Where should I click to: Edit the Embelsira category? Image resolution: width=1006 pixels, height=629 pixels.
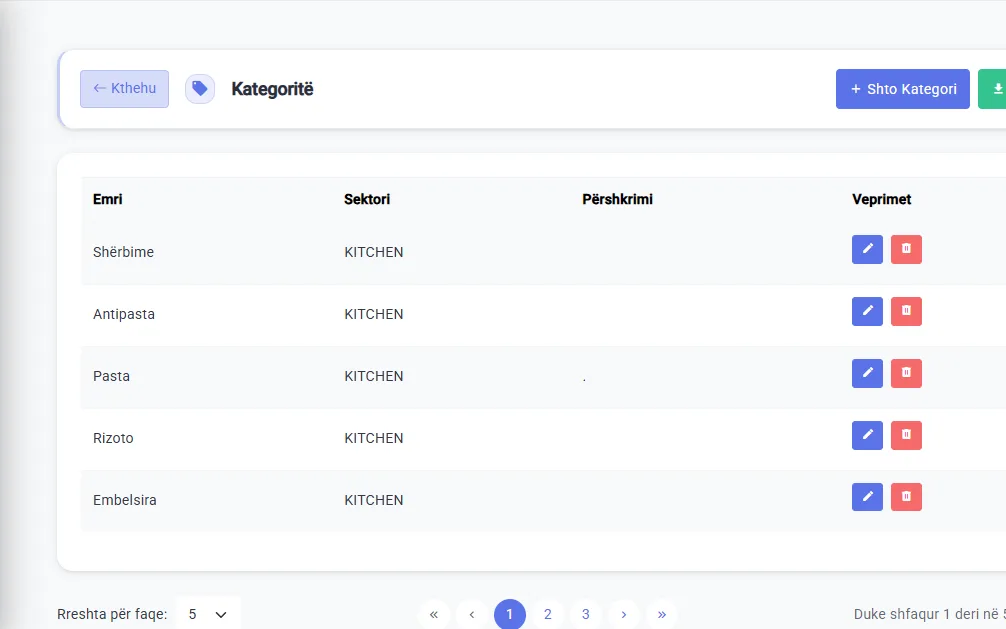867,497
